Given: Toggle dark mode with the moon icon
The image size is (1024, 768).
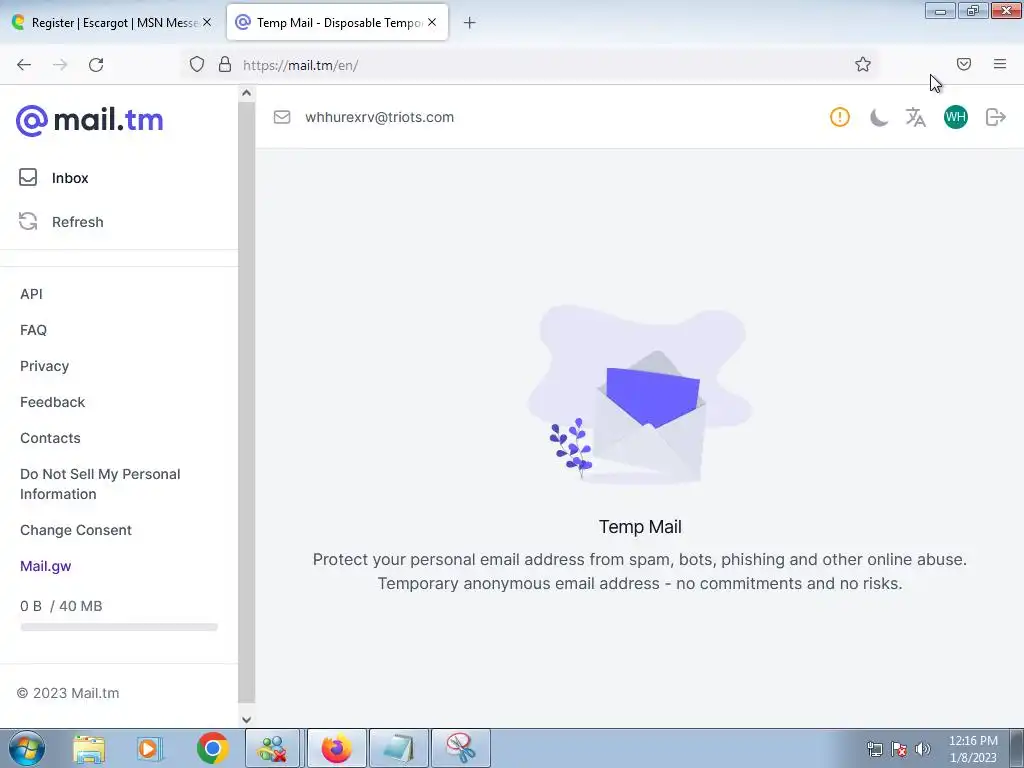Looking at the screenshot, I should 878,118.
